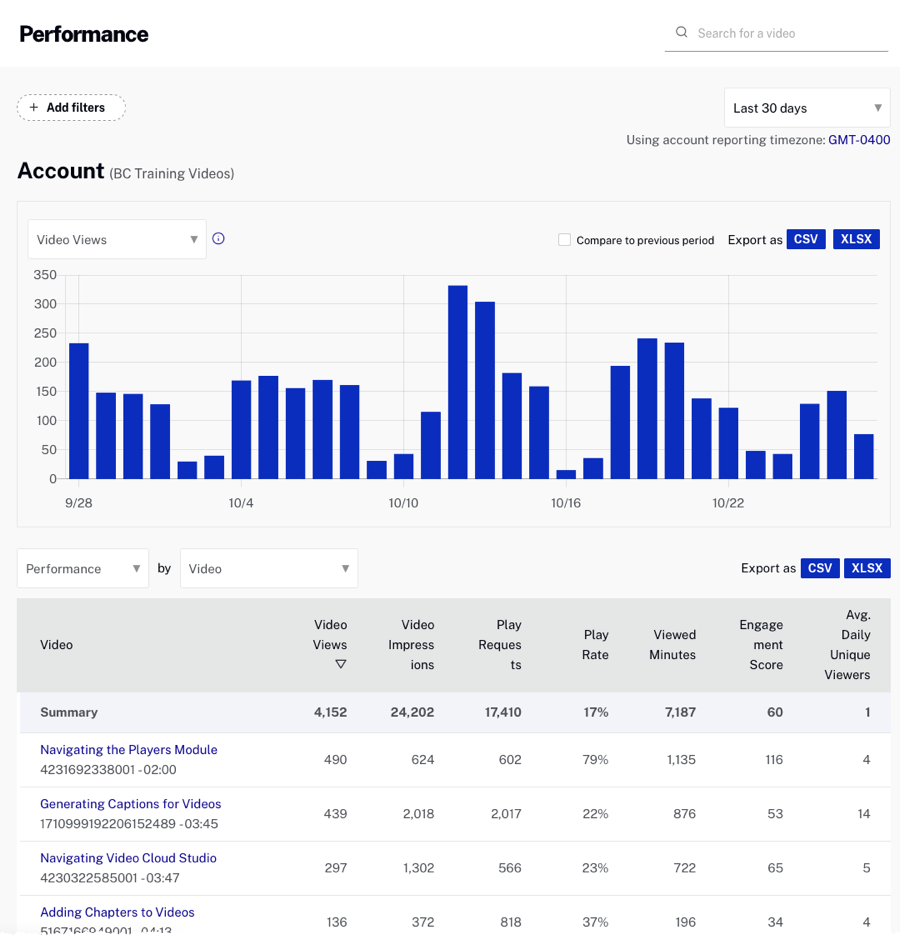Screen dimensions: 900x935
Task: Select the Summary row in the table
Action: [69, 712]
